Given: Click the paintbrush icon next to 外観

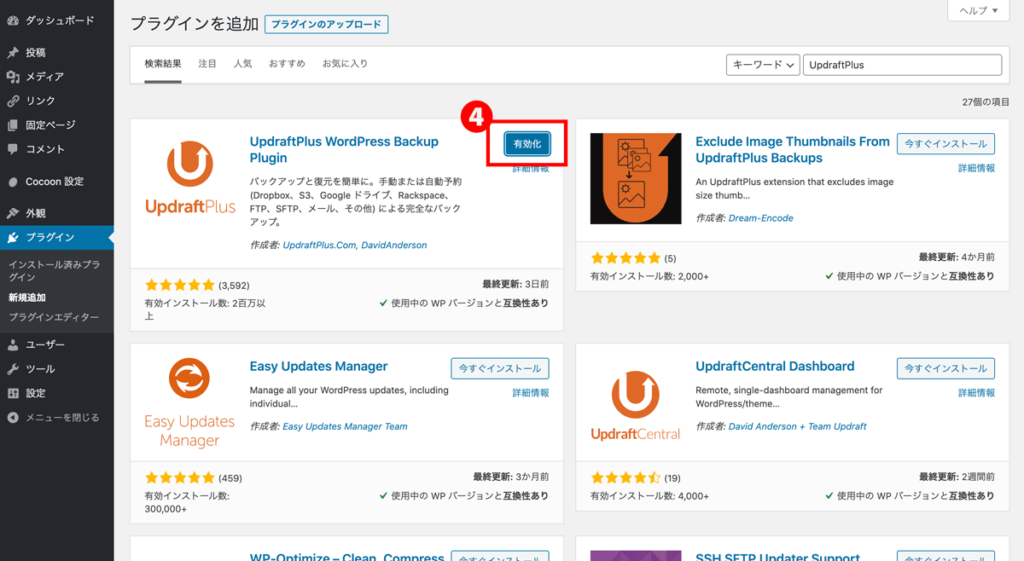Looking at the screenshot, I should [x=12, y=213].
